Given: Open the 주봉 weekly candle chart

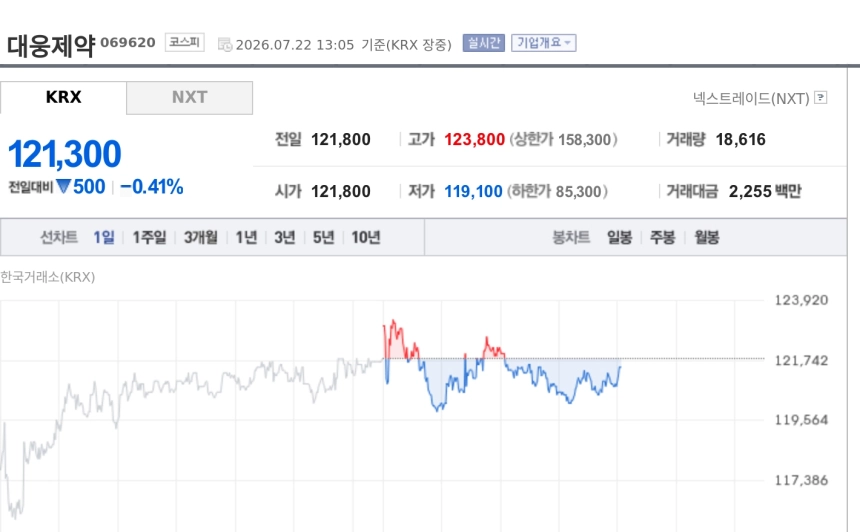Looking at the screenshot, I should pos(663,237).
